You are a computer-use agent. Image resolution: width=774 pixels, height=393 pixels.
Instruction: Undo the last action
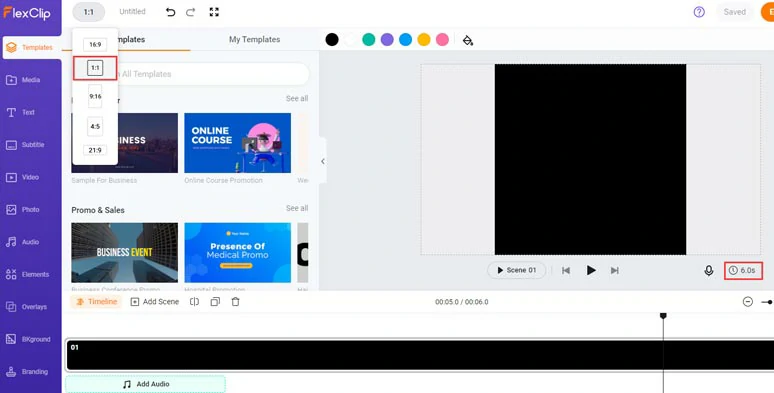170,12
